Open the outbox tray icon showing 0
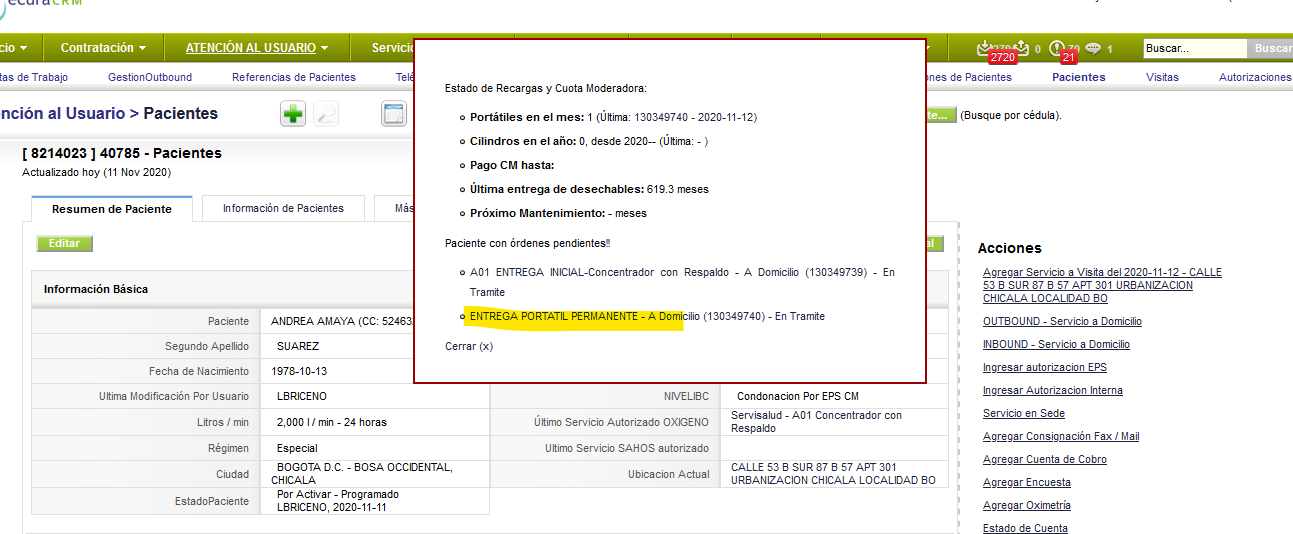The image size is (1293, 534). 1022,48
